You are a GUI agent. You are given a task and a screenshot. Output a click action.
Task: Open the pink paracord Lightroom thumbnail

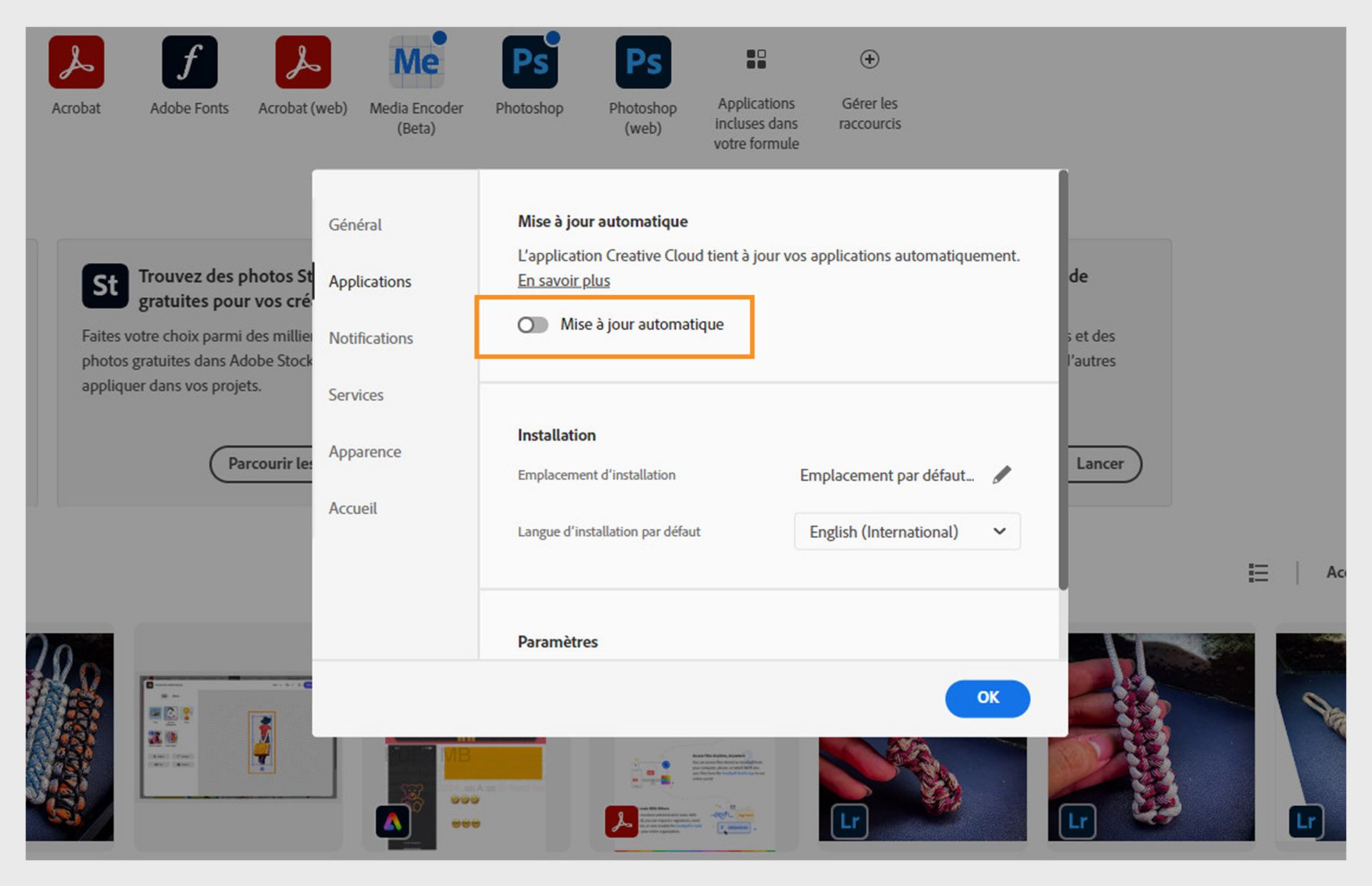[x=1150, y=736]
